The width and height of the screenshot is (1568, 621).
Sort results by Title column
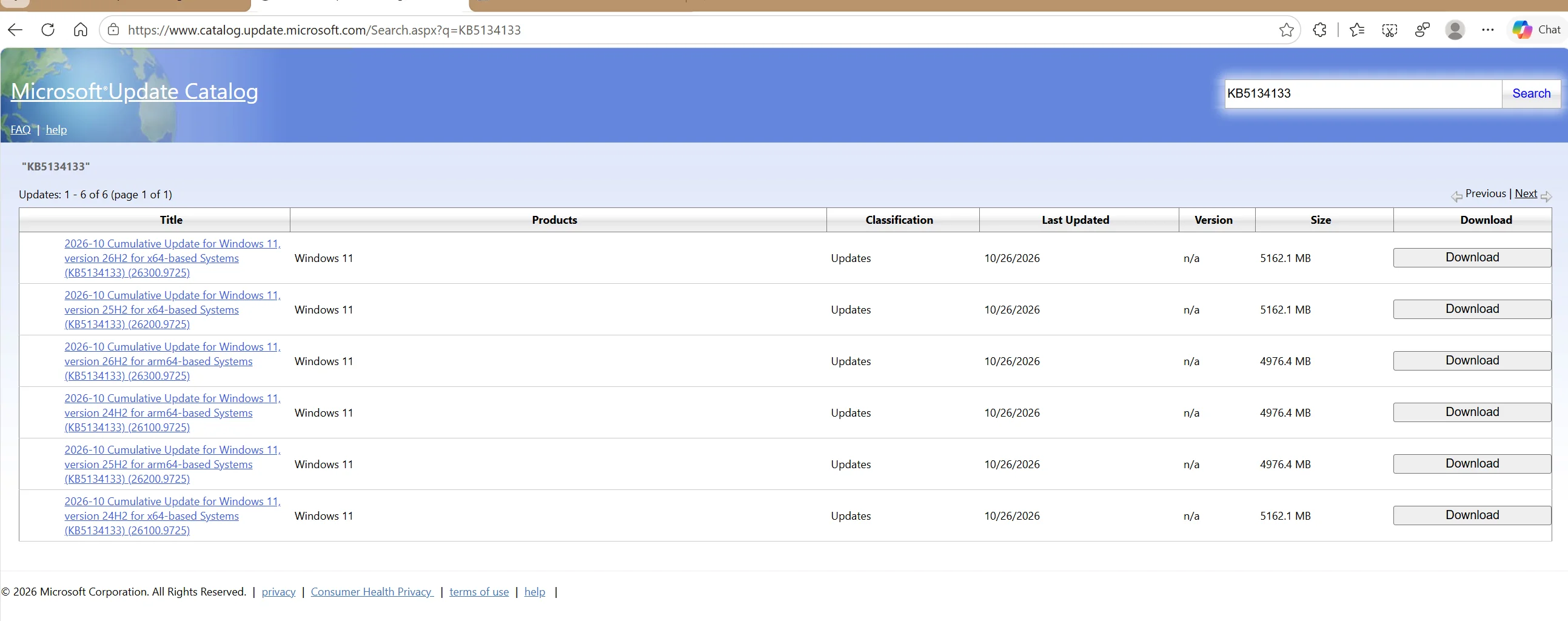[x=171, y=220]
